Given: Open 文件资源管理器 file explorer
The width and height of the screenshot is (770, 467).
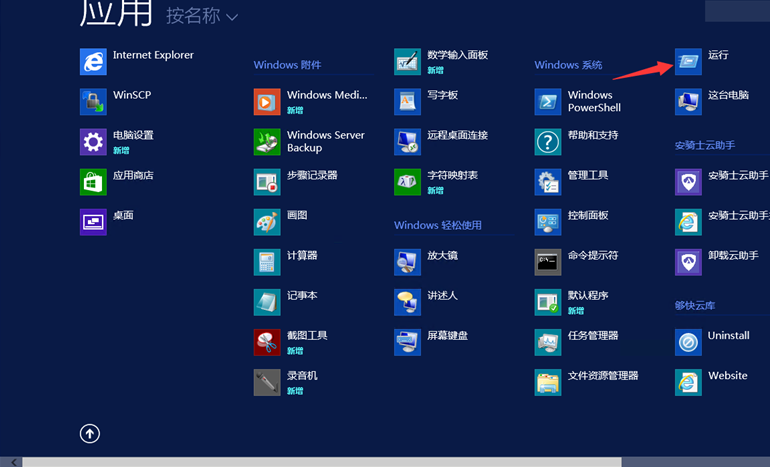Looking at the screenshot, I should tap(548, 382).
